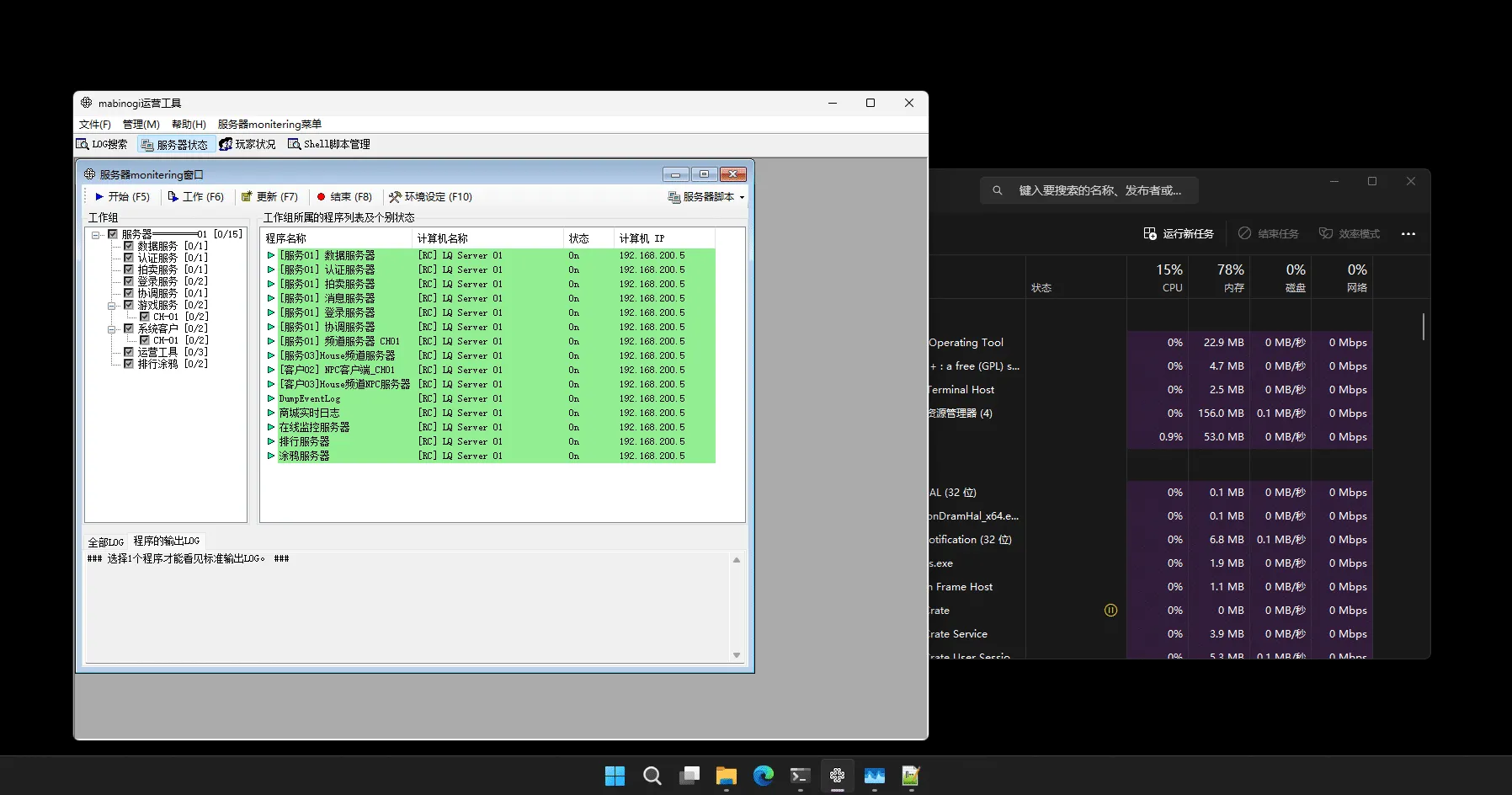Uncheck the 协调服务 checkbox
Screen dimensions: 1512x795
[x=129, y=293]
